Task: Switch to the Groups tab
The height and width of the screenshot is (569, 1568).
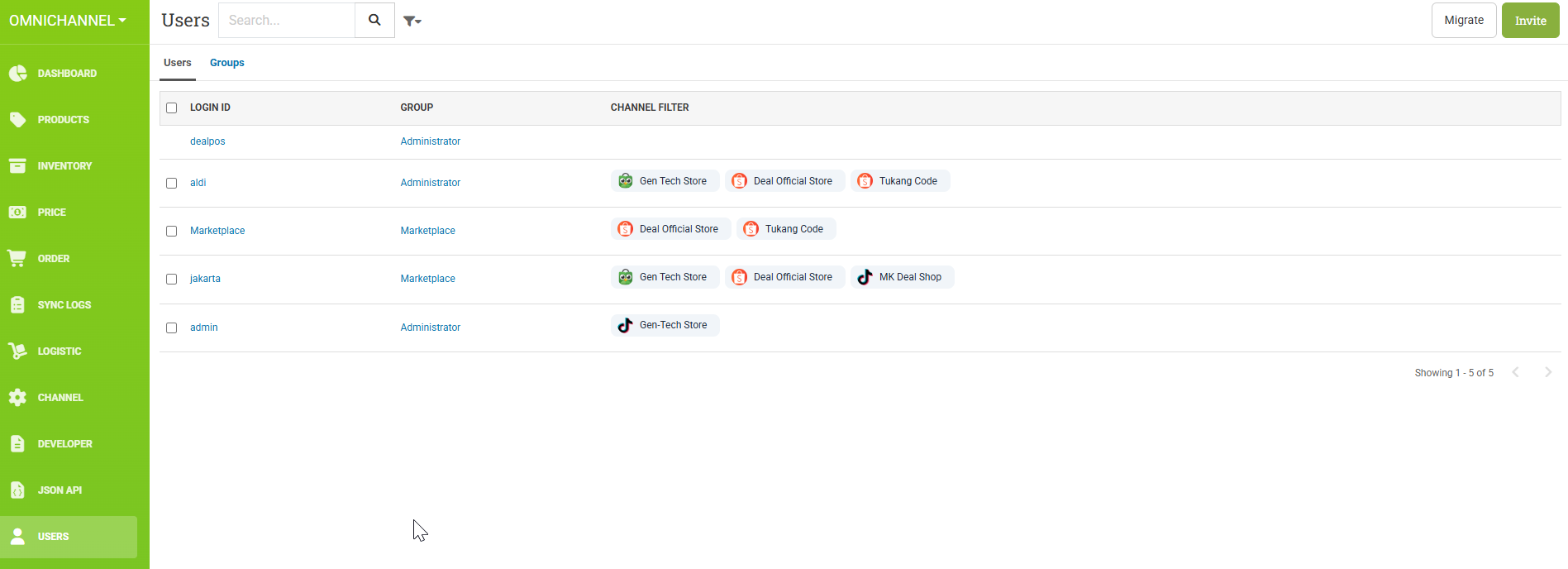Action: pyautogui.click(x=226, y=63)
